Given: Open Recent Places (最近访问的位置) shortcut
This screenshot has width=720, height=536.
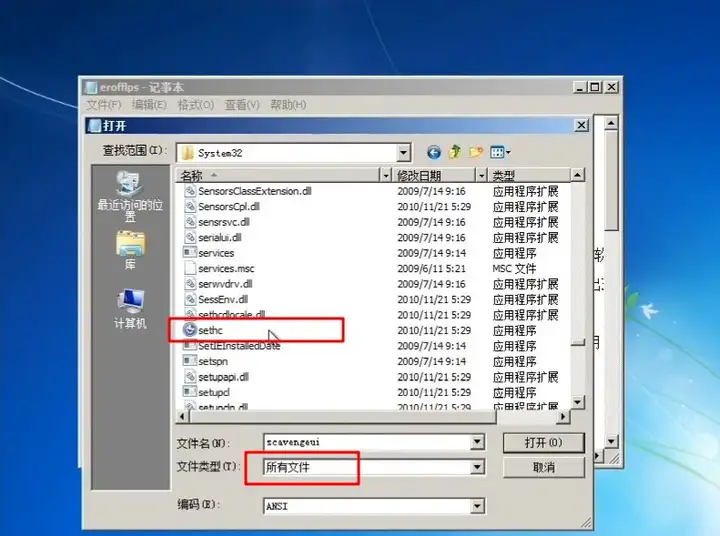Looking at the screenshot, I should coord(130,197).
